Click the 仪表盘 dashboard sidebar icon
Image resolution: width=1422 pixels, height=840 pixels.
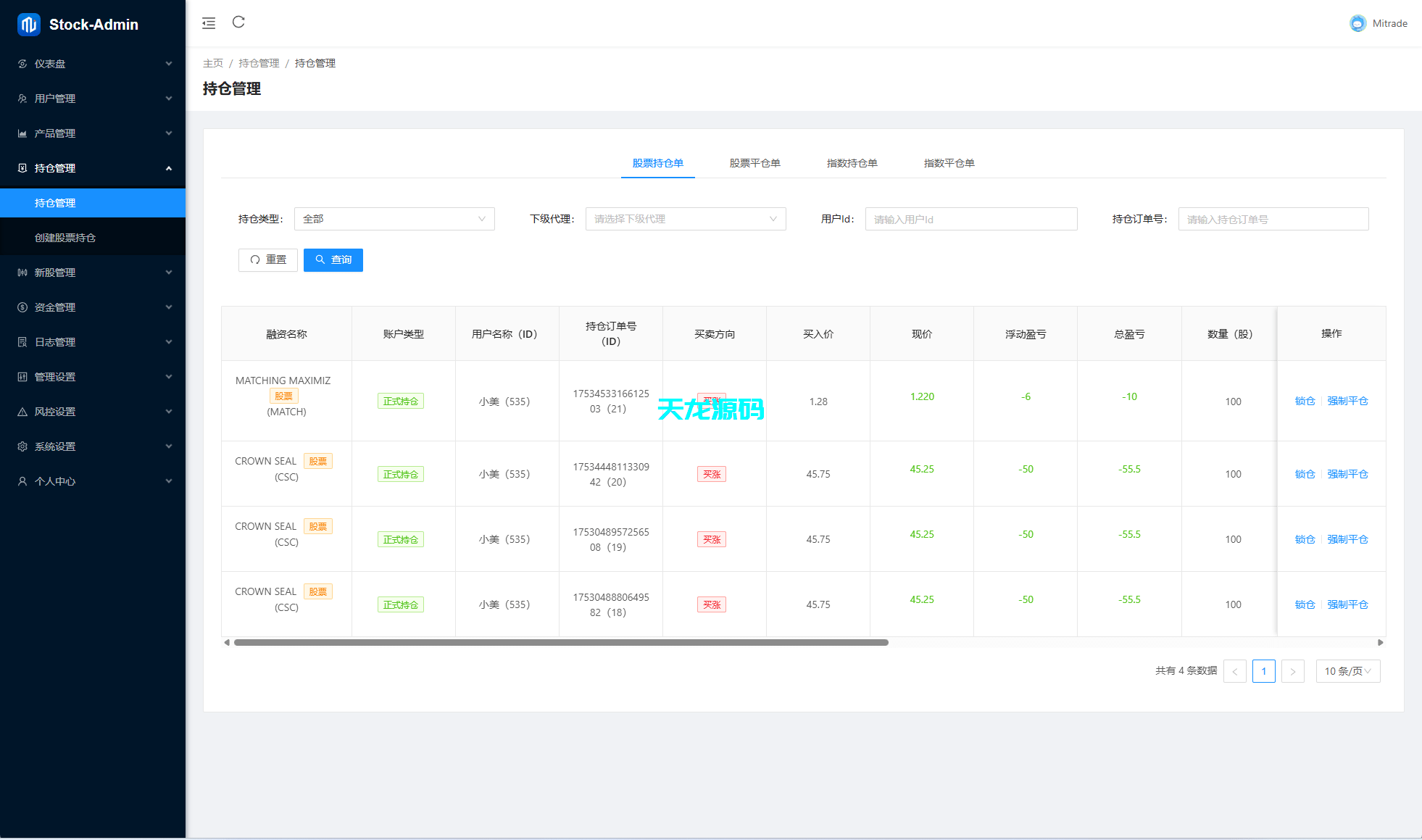tap(22, 64)
